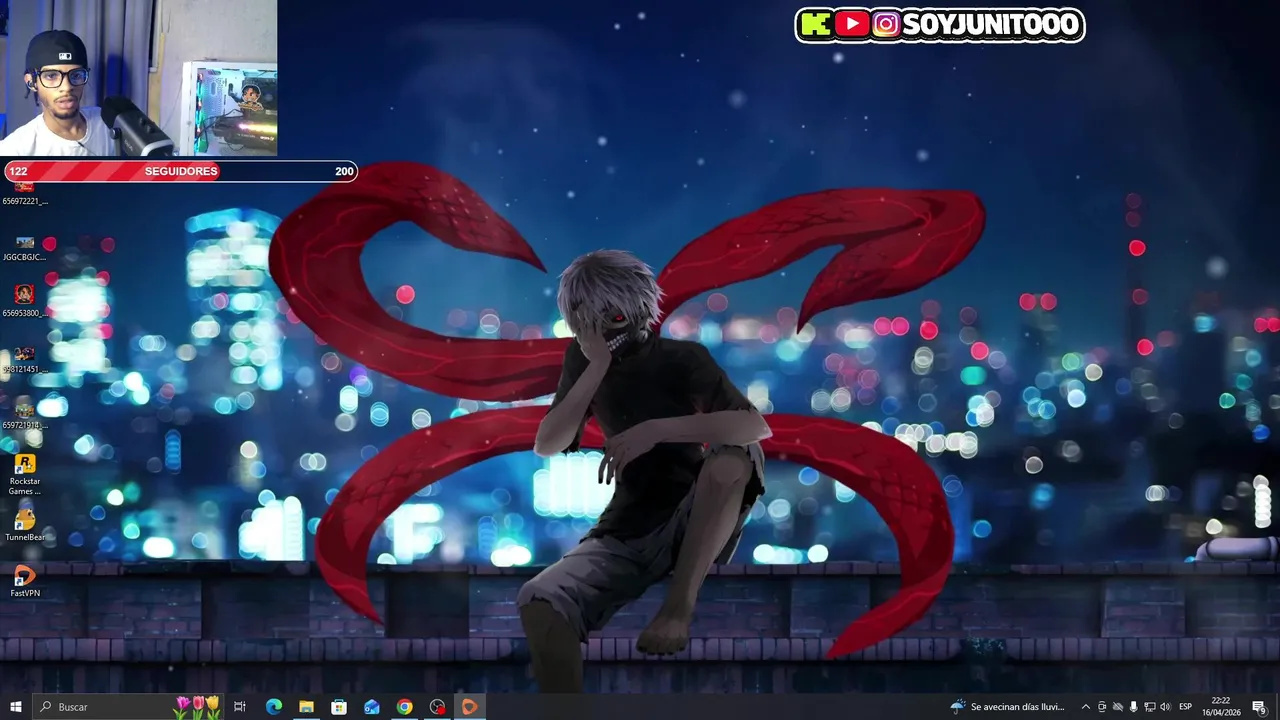Open the OneDrive cloud tray icon
Screen dimensions: 1280x720
pos(1118,707)
